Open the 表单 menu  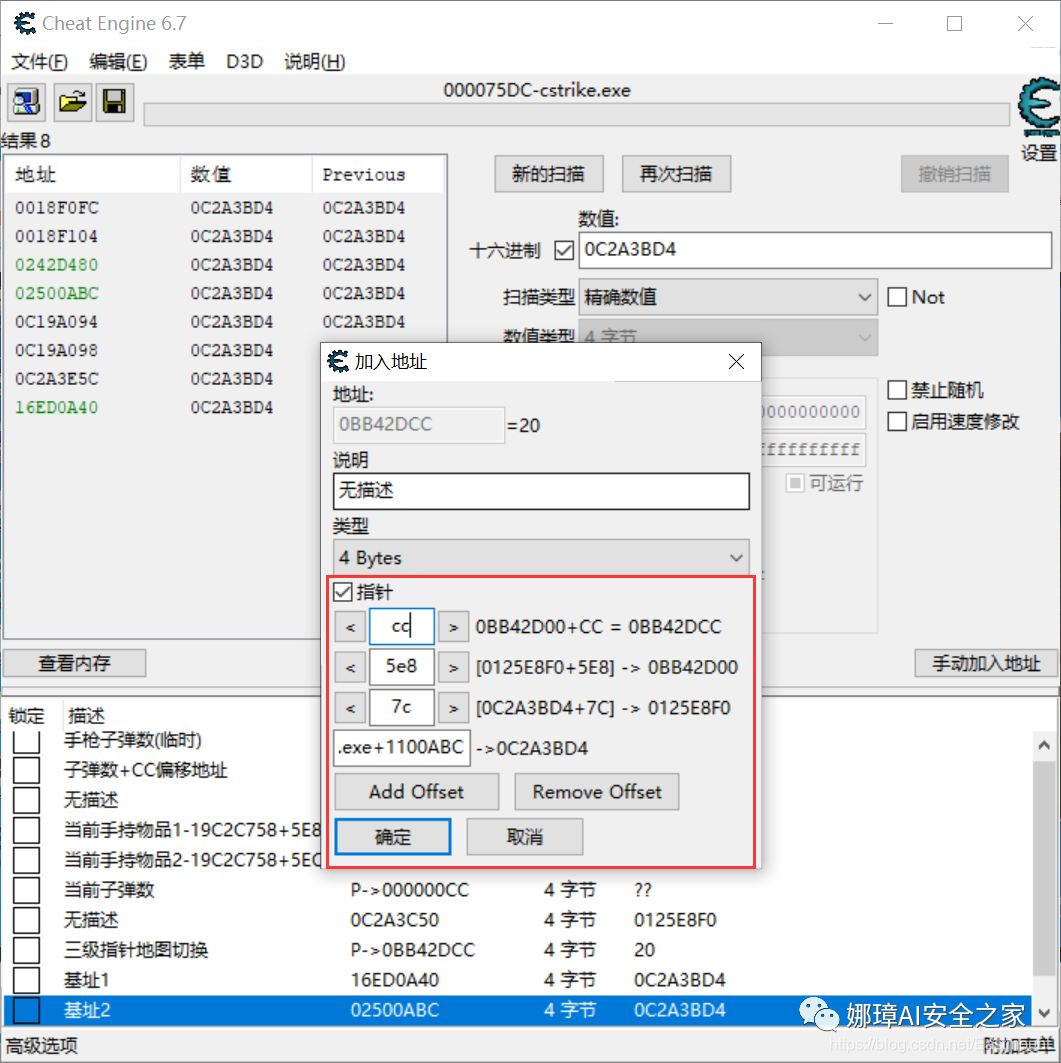(x=186, y=62)
